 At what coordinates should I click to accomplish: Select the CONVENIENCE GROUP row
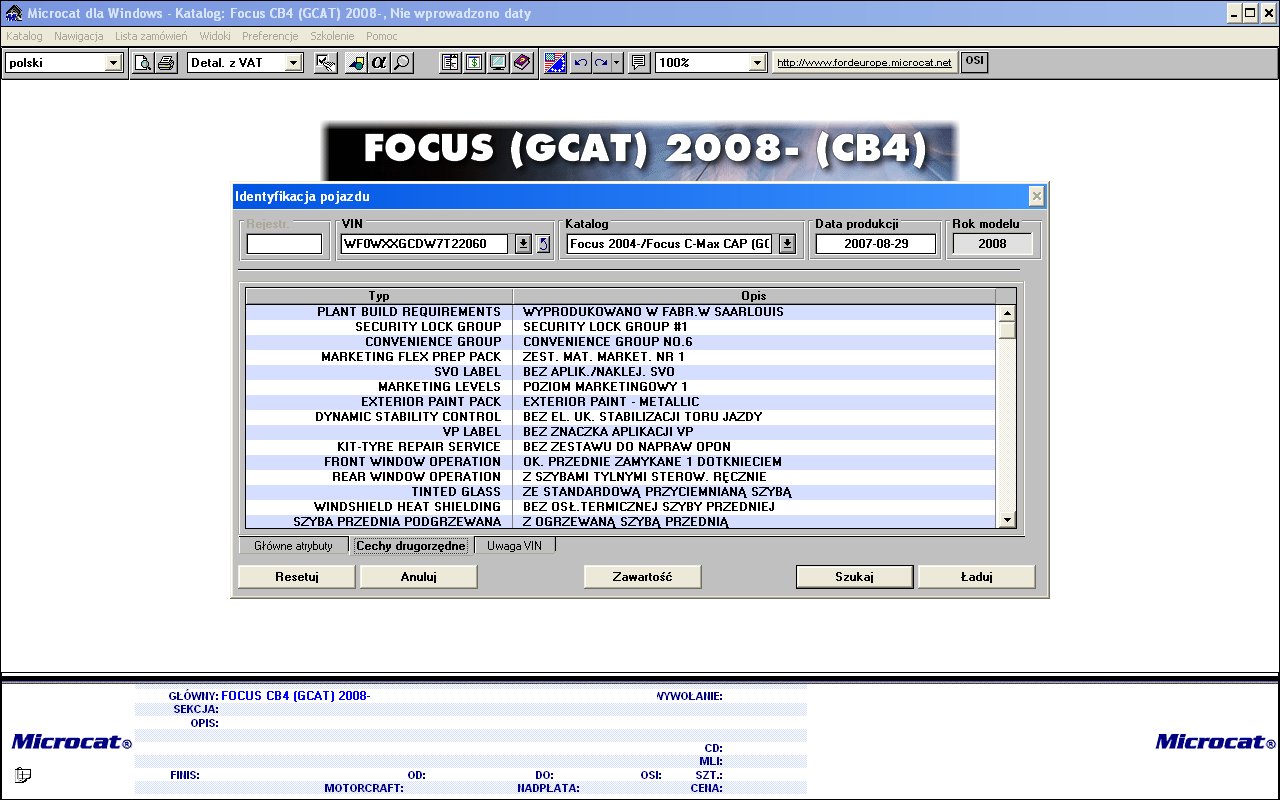621,342
